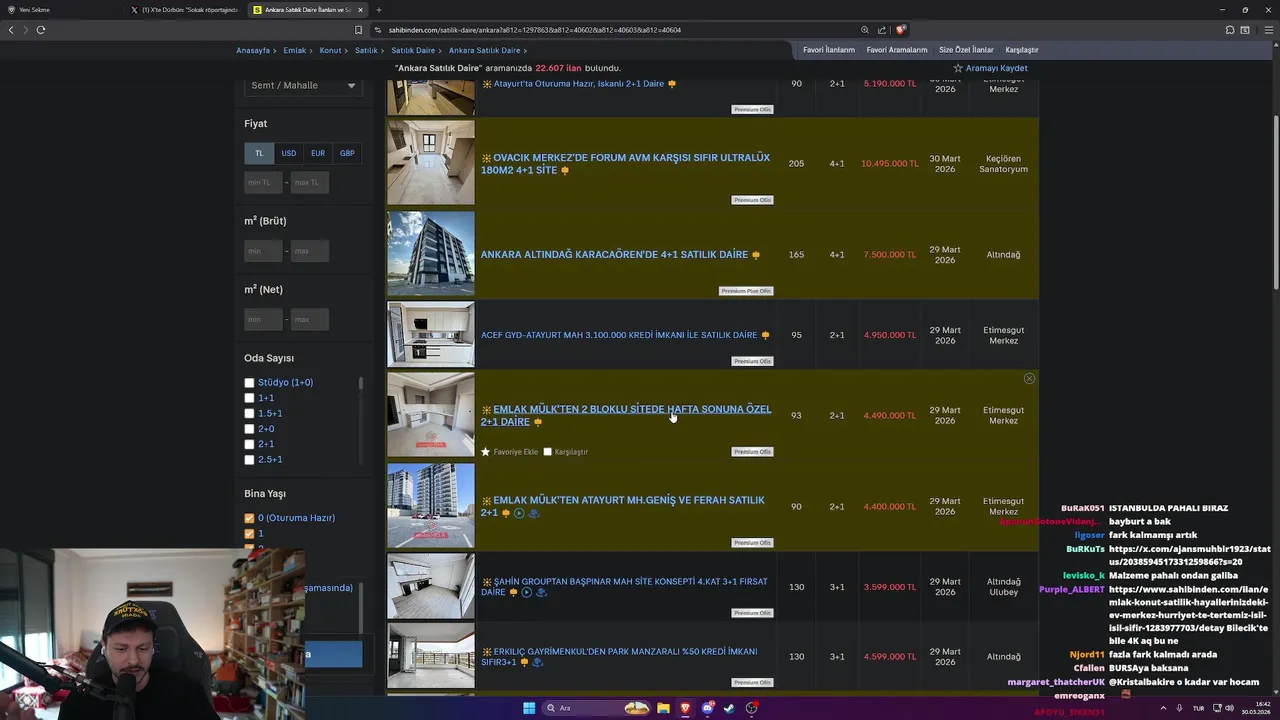Open ANKARA ALTINDAĞ KARACAÖREN'DE 4+1 listing
The height and width of the screenshot is (720, 1280).
614,255
